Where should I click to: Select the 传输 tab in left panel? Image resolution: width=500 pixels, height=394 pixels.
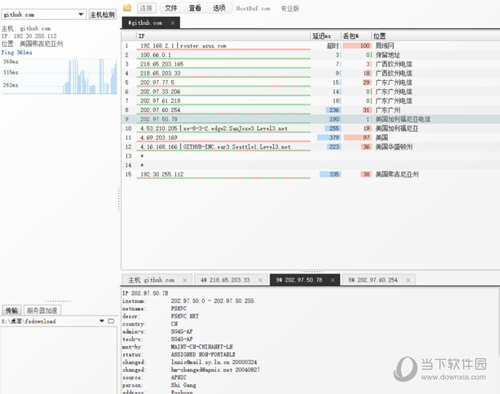point(12,310)
